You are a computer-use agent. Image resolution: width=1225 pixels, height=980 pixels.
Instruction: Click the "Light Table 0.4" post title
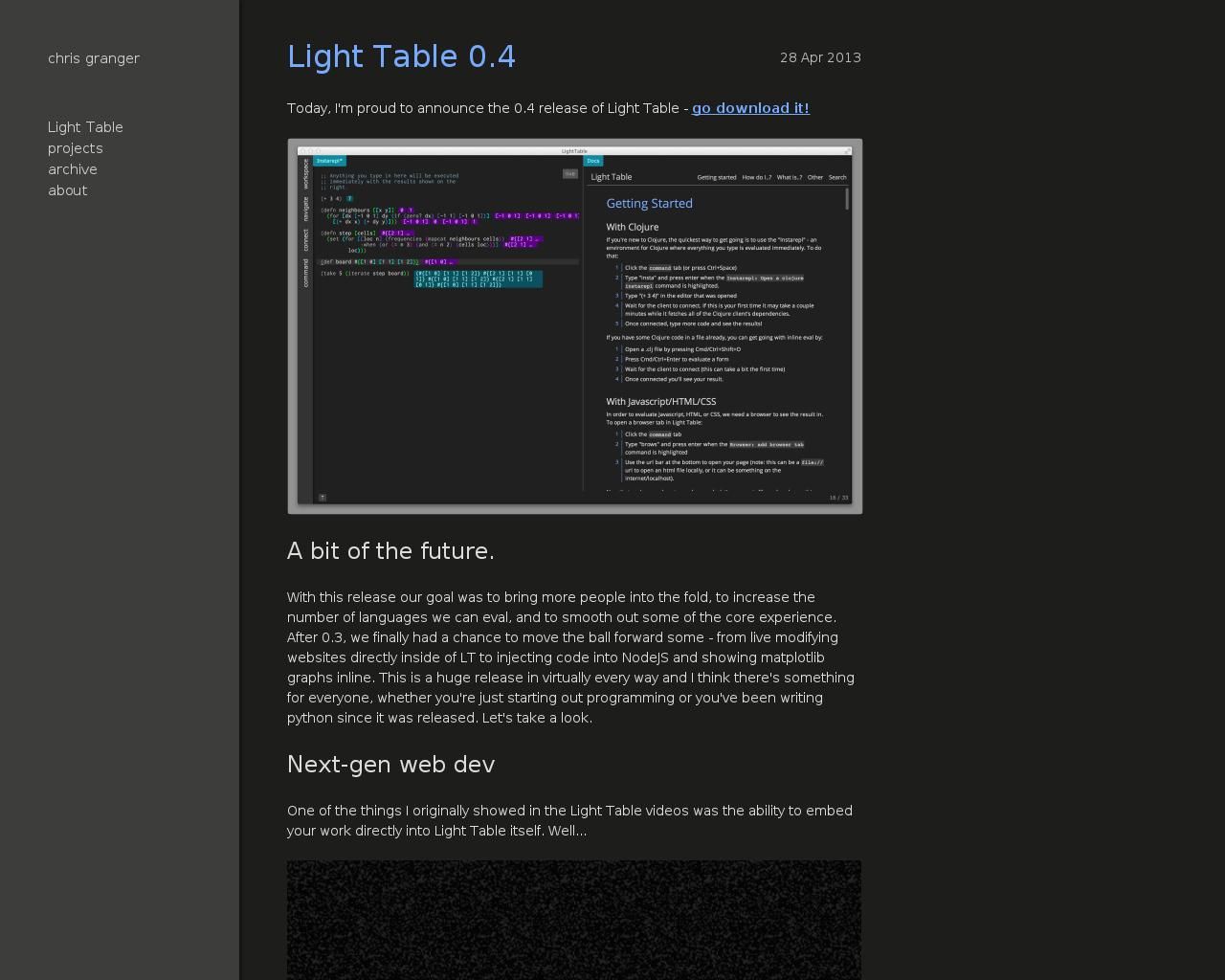(x=402, y=56)
